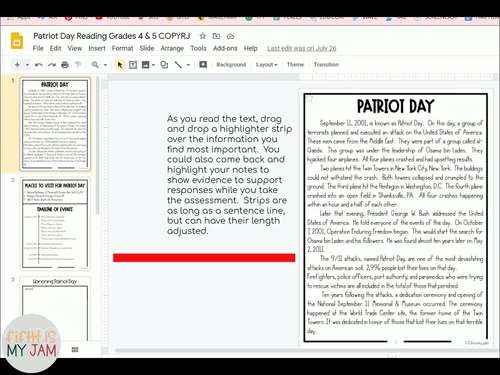Select the red highlighter strip
Screen dimensions: 500x375
click(x=204, y=258)
